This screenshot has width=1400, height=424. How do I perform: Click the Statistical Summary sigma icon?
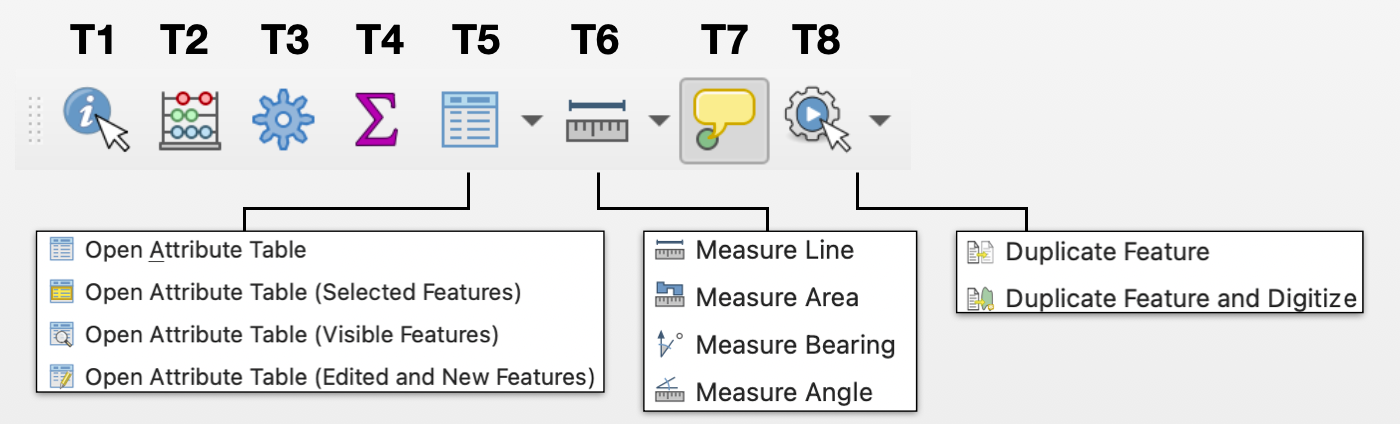click(377, 120)
